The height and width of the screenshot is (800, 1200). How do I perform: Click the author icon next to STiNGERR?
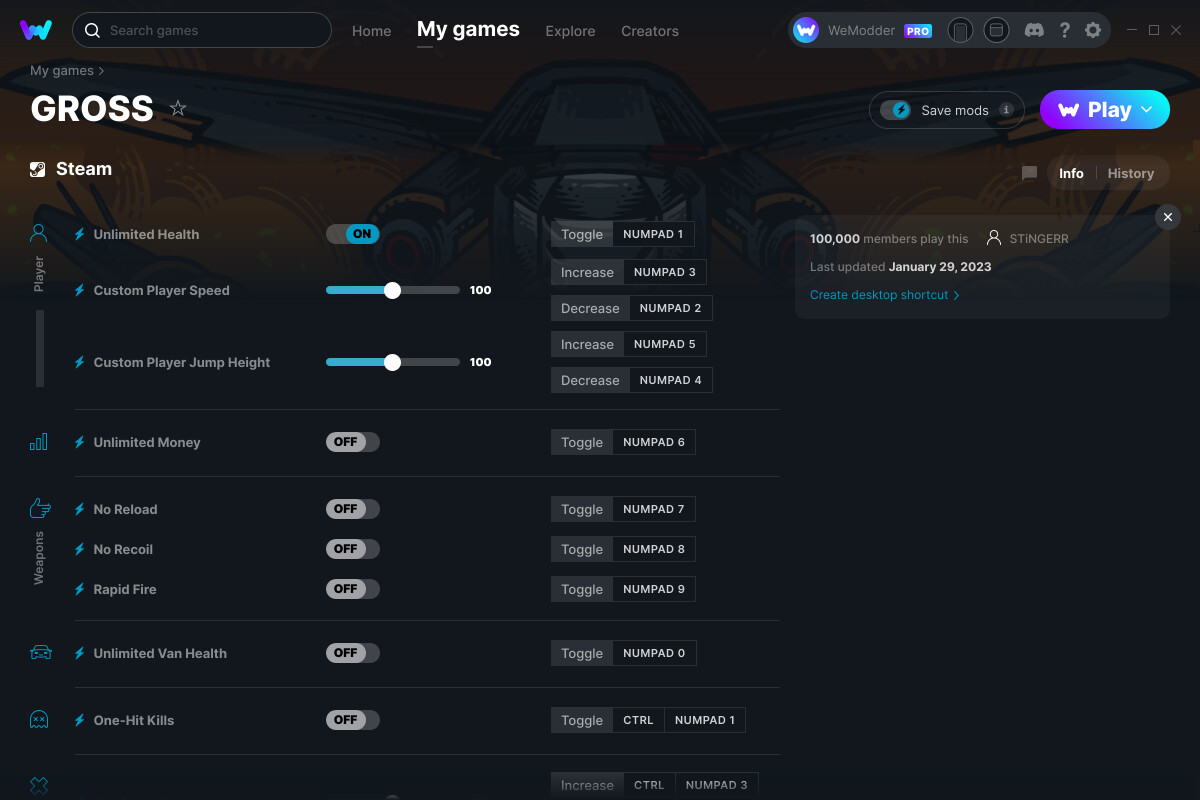click(994, 238)
